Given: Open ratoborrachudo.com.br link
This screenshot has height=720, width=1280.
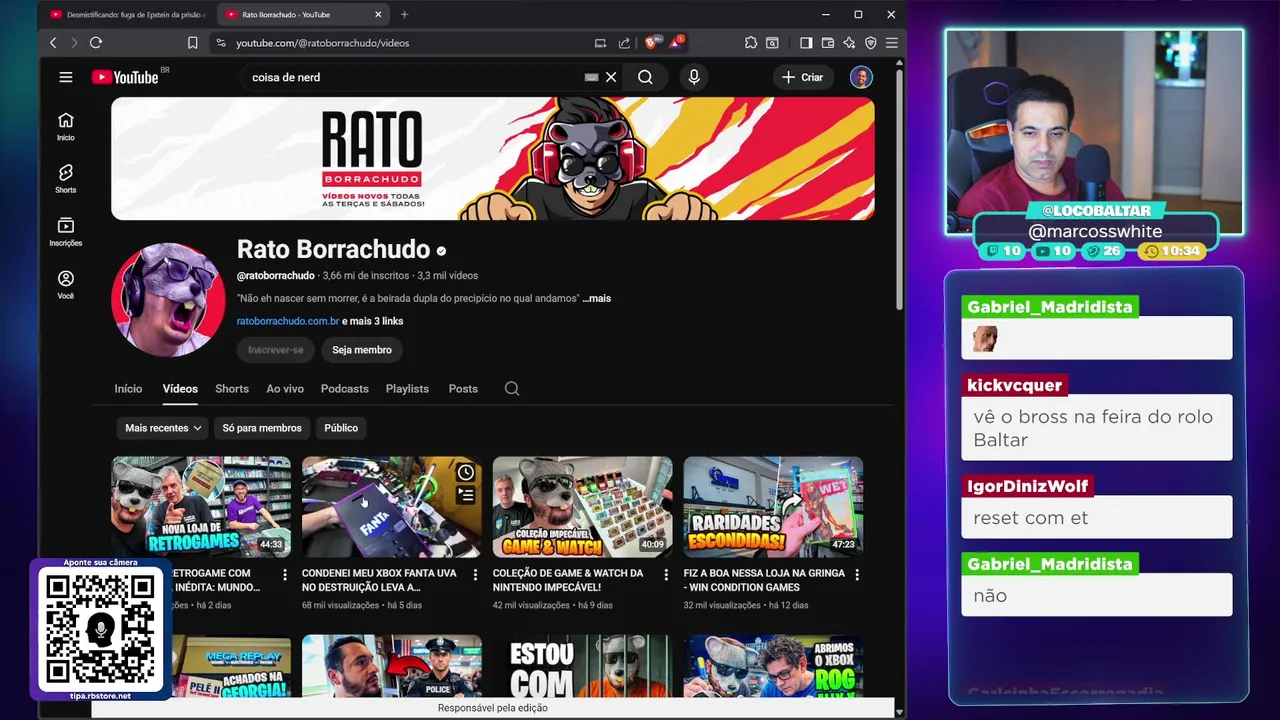Looking at the screenshot, I should 288,321.
